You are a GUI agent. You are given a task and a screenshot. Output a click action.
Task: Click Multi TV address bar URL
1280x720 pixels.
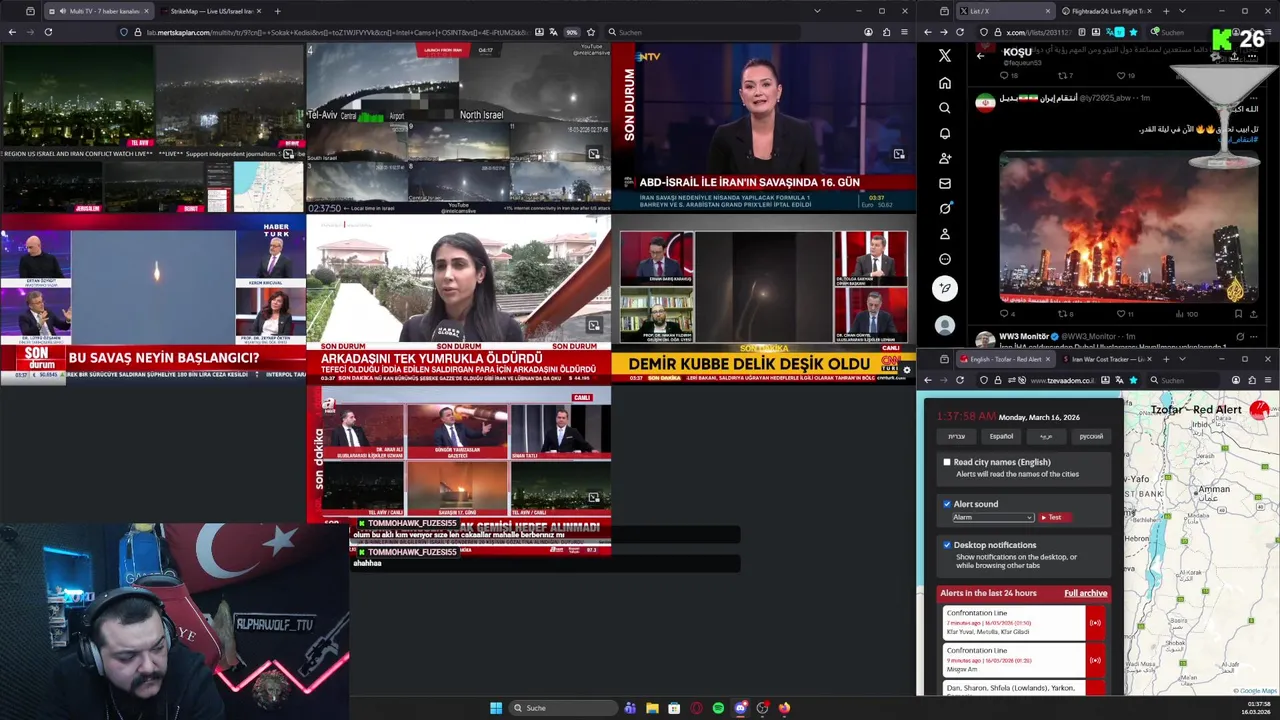point(340,32)
